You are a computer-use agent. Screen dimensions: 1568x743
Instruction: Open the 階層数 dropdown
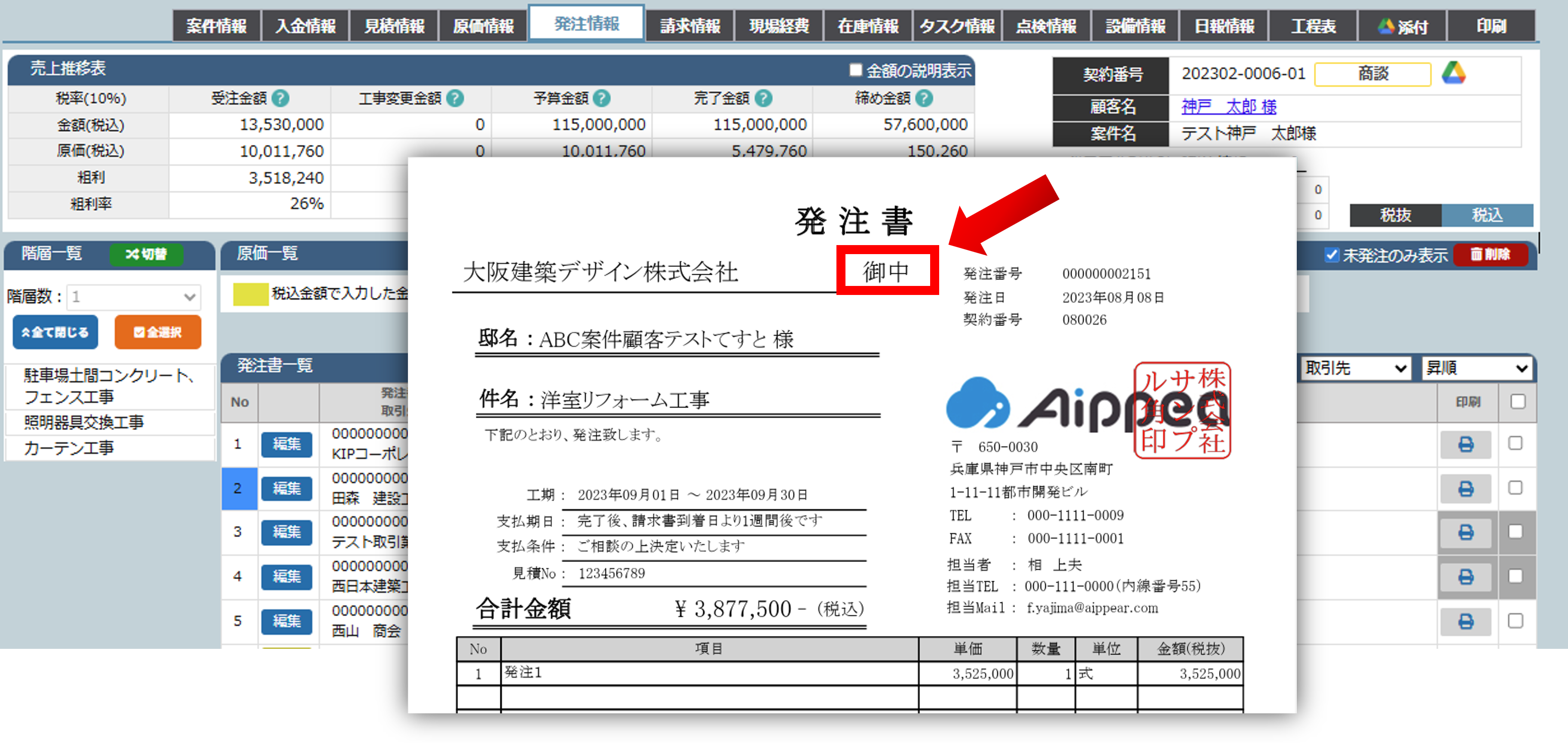pyautogui.click(x=134, y=297)
